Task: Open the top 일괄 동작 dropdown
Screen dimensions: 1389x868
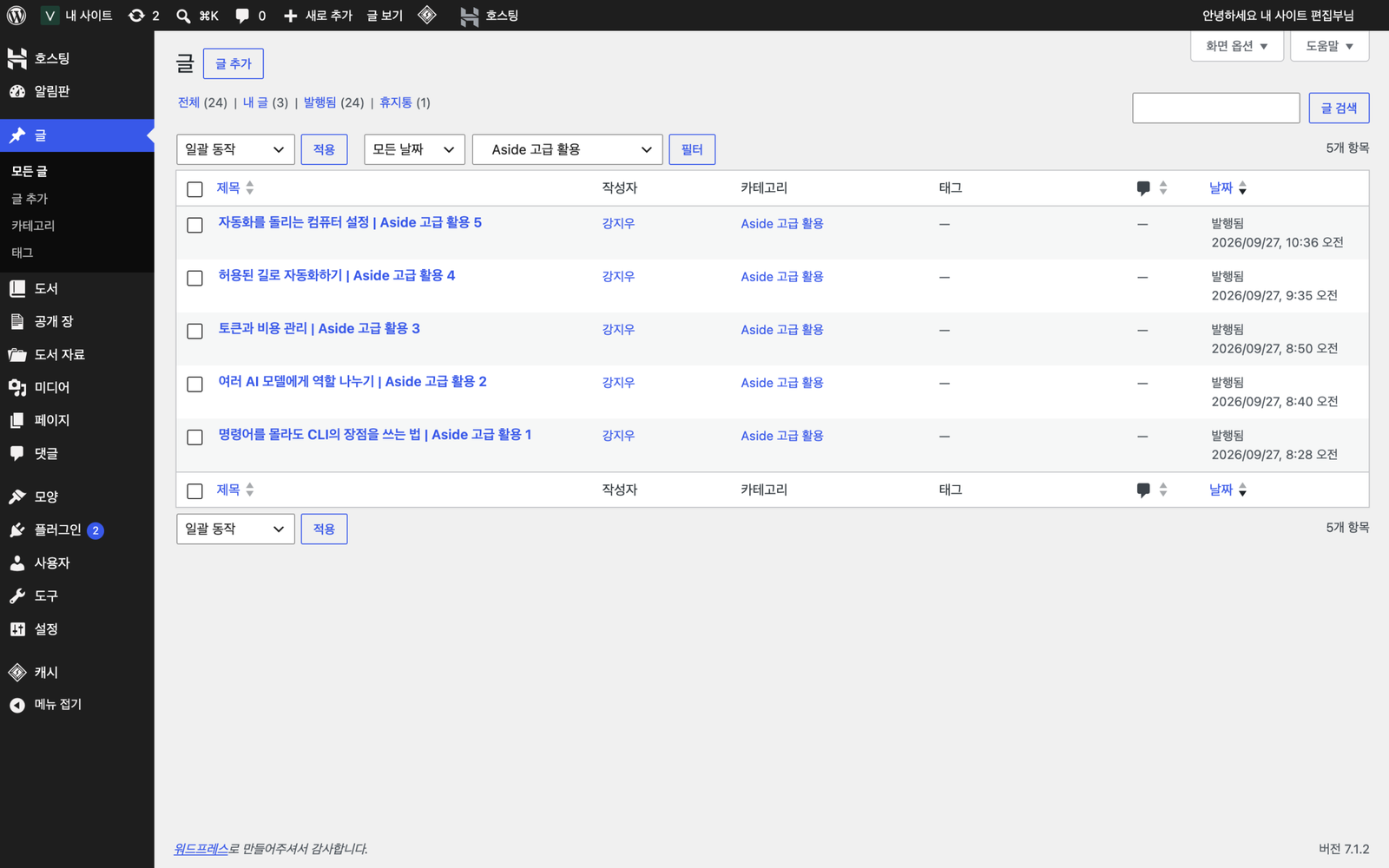Action: [235, 149]
